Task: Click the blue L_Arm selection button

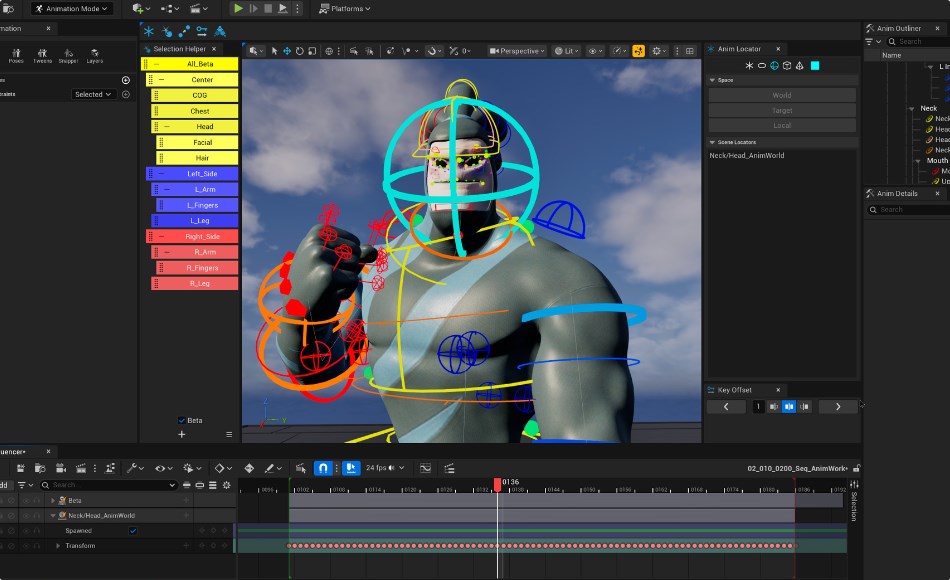Action: point(204,189)
